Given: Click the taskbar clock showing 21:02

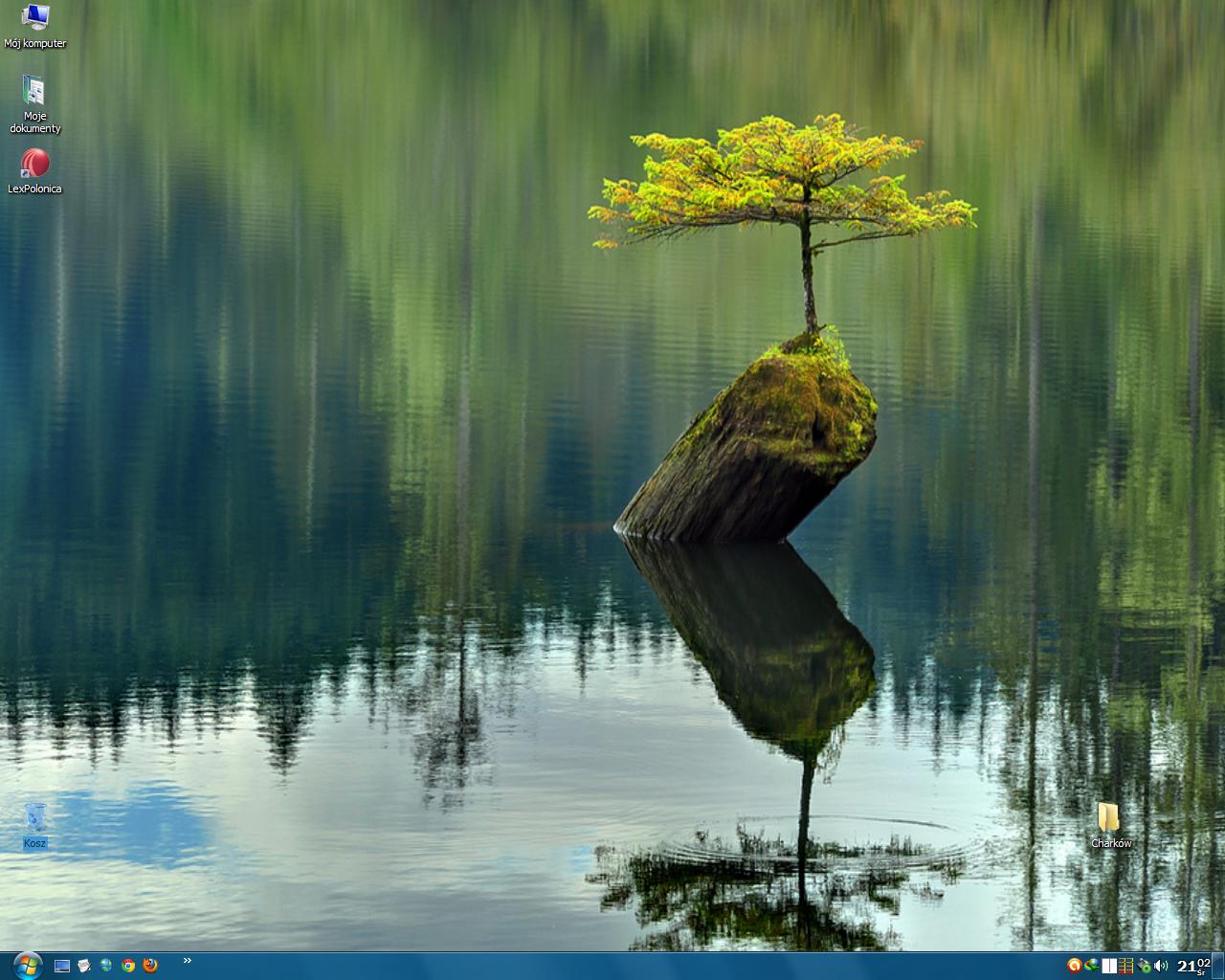Looking at the screenshot, I should [1192, 966].
